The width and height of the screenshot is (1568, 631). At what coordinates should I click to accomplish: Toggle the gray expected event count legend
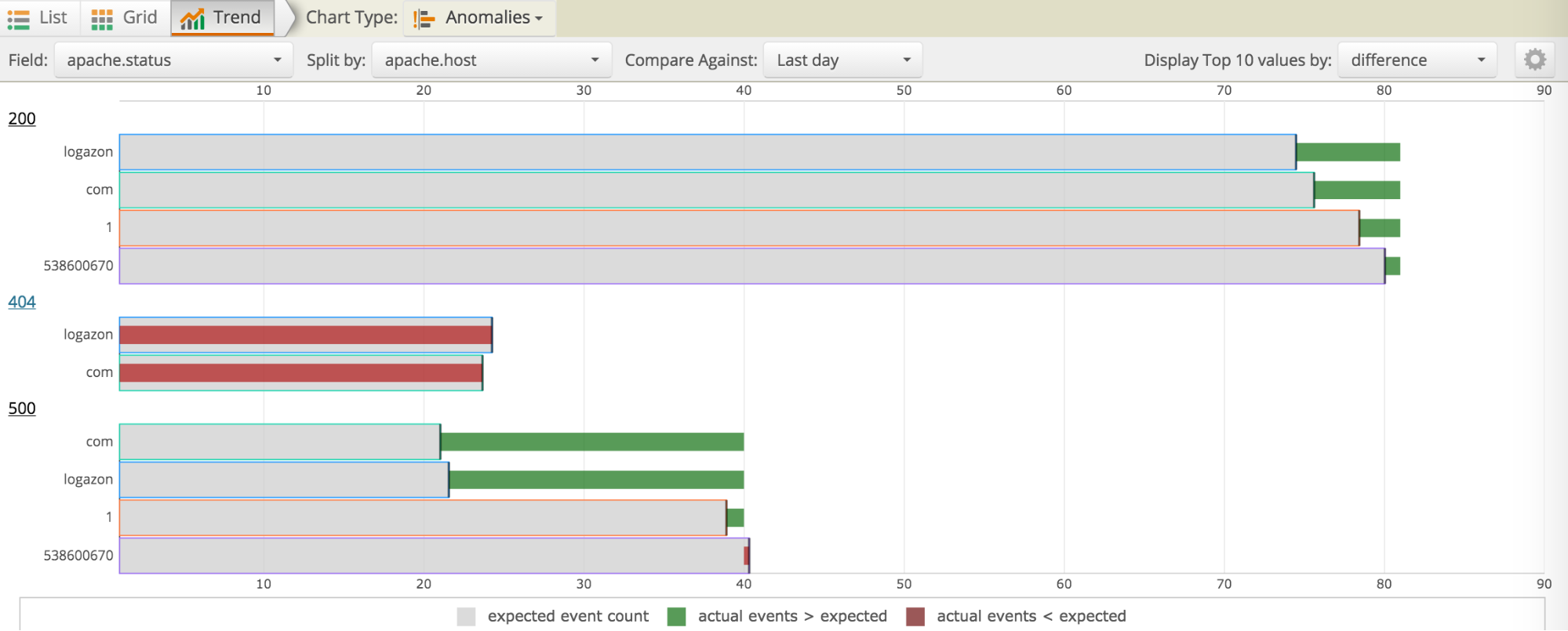click(x=466, y=617)
